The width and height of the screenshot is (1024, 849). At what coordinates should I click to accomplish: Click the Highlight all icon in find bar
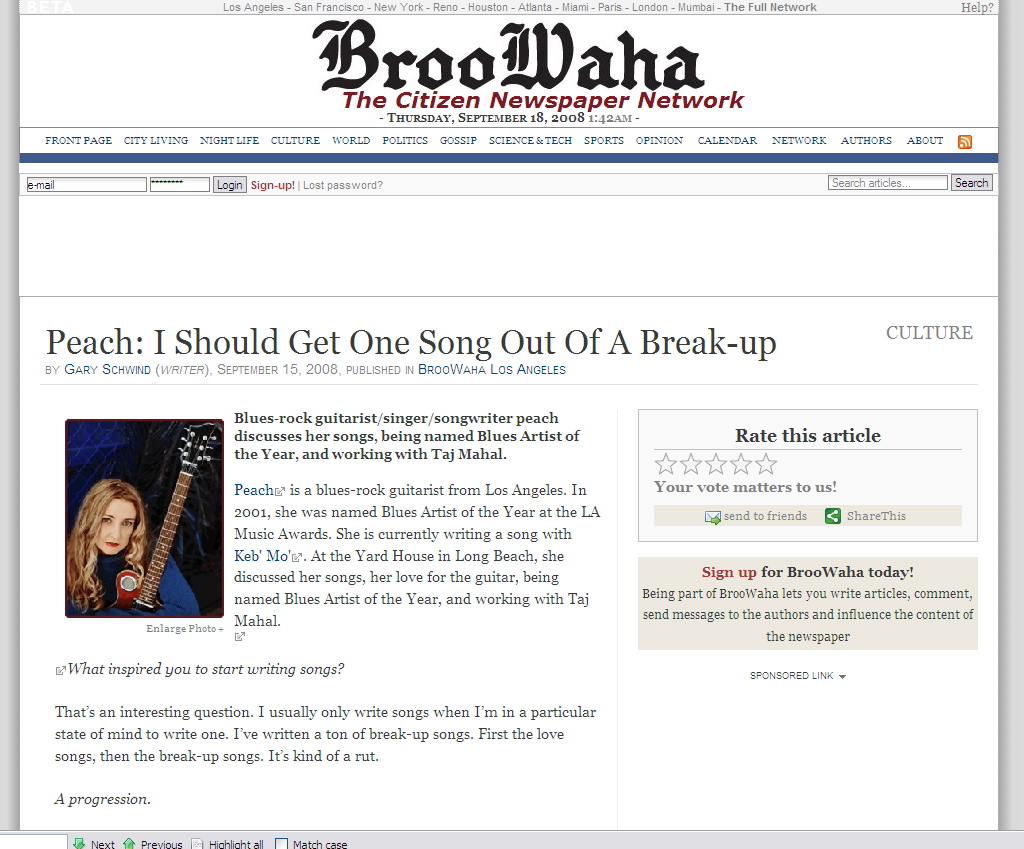[197, 843]
